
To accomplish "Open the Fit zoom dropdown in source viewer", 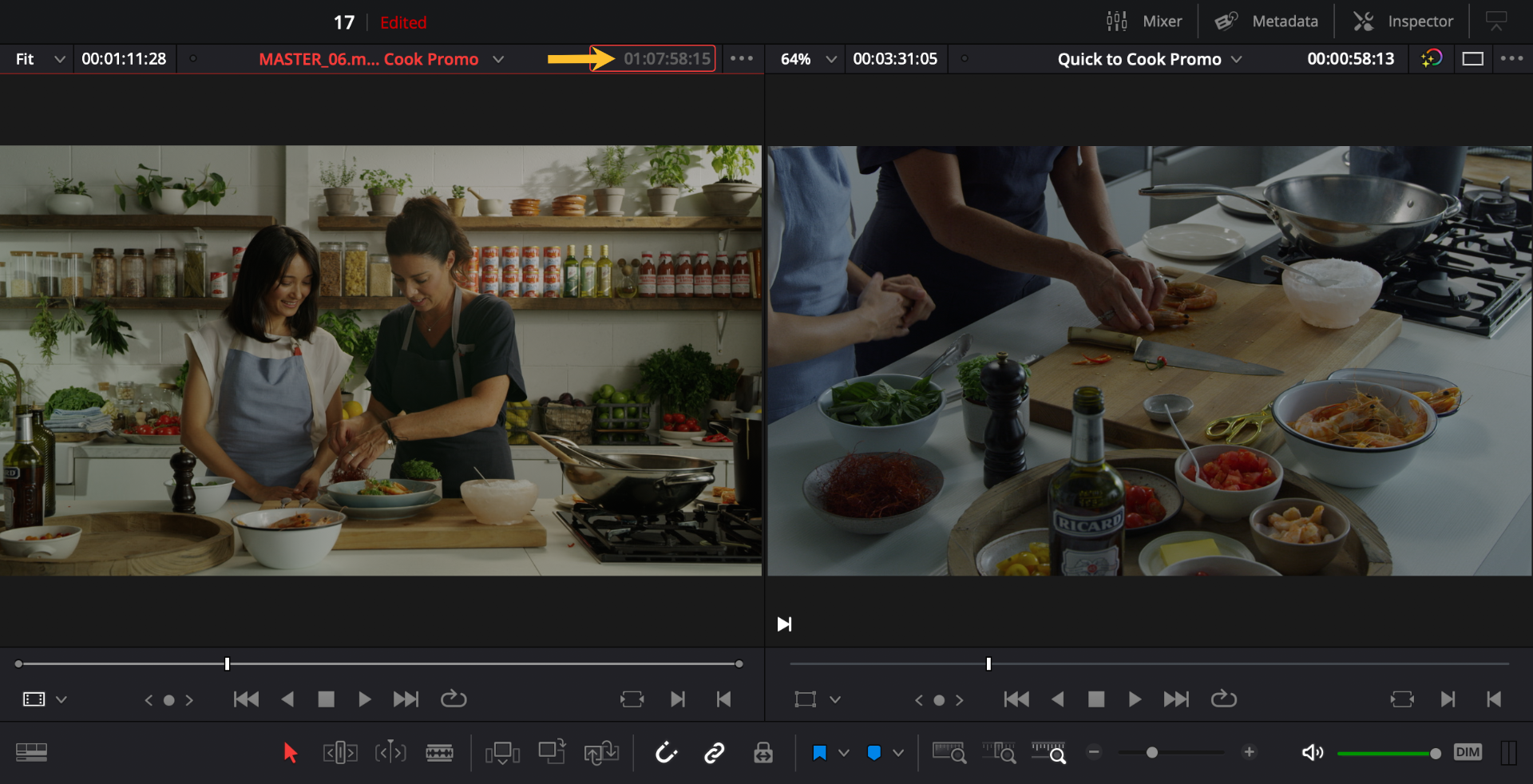I will (40, 59).
